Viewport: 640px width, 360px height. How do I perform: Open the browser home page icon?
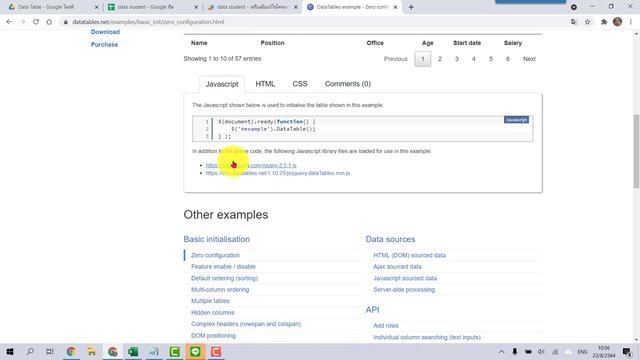tap(49, 22)
